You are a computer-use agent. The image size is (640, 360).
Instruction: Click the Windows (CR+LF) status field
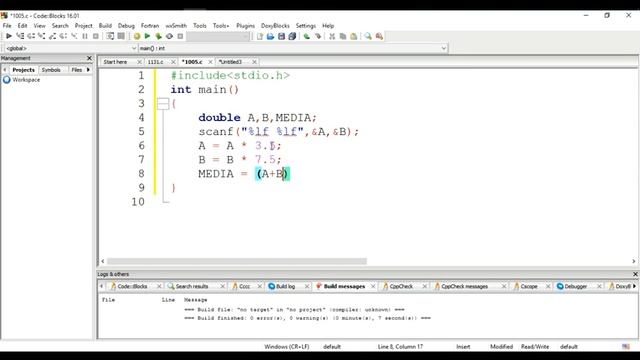[287, 347]
